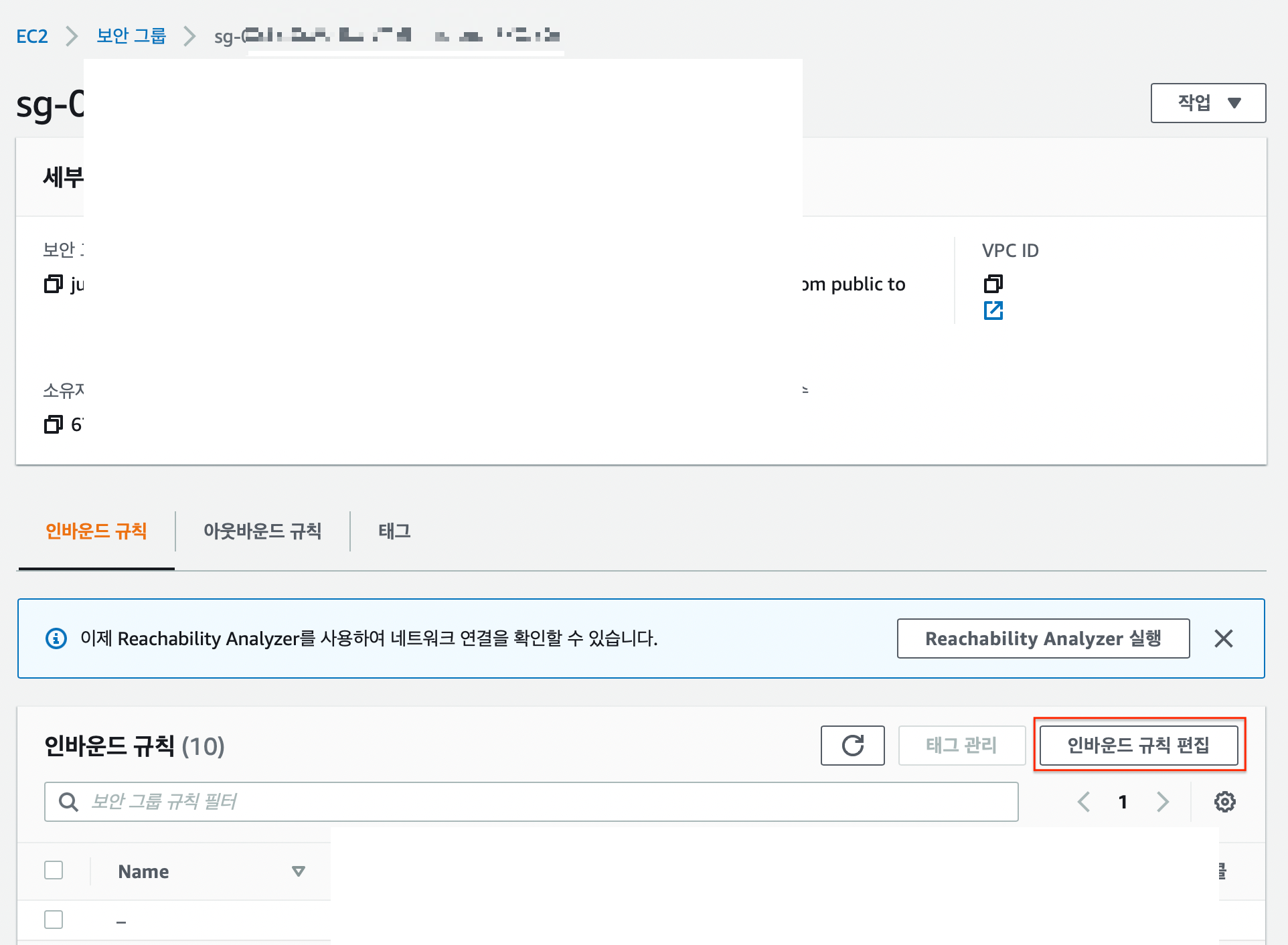Screen dimensions: 1288x945
Task: Go to previous page of rules
Action: coord(1084,802)
